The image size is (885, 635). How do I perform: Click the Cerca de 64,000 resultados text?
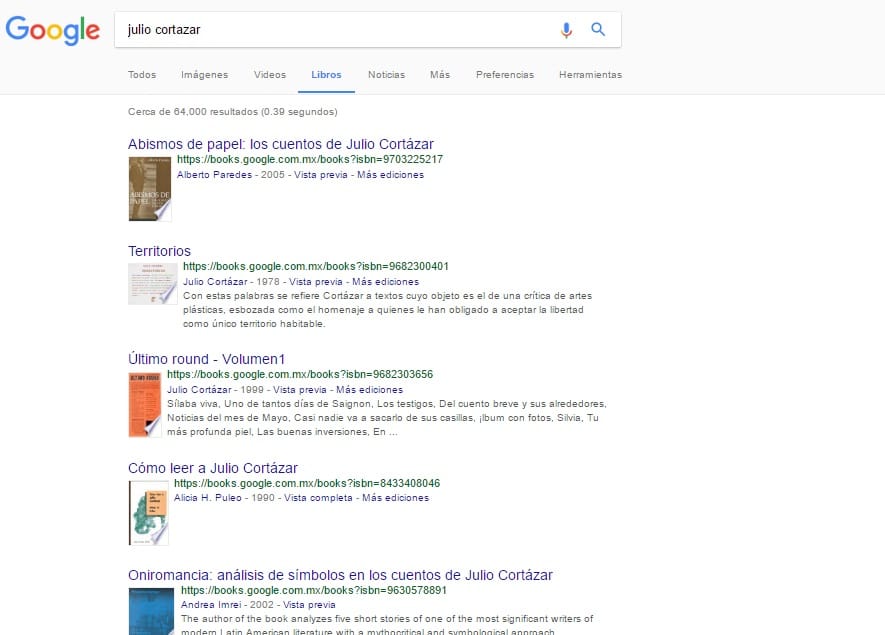pos(233,112)
